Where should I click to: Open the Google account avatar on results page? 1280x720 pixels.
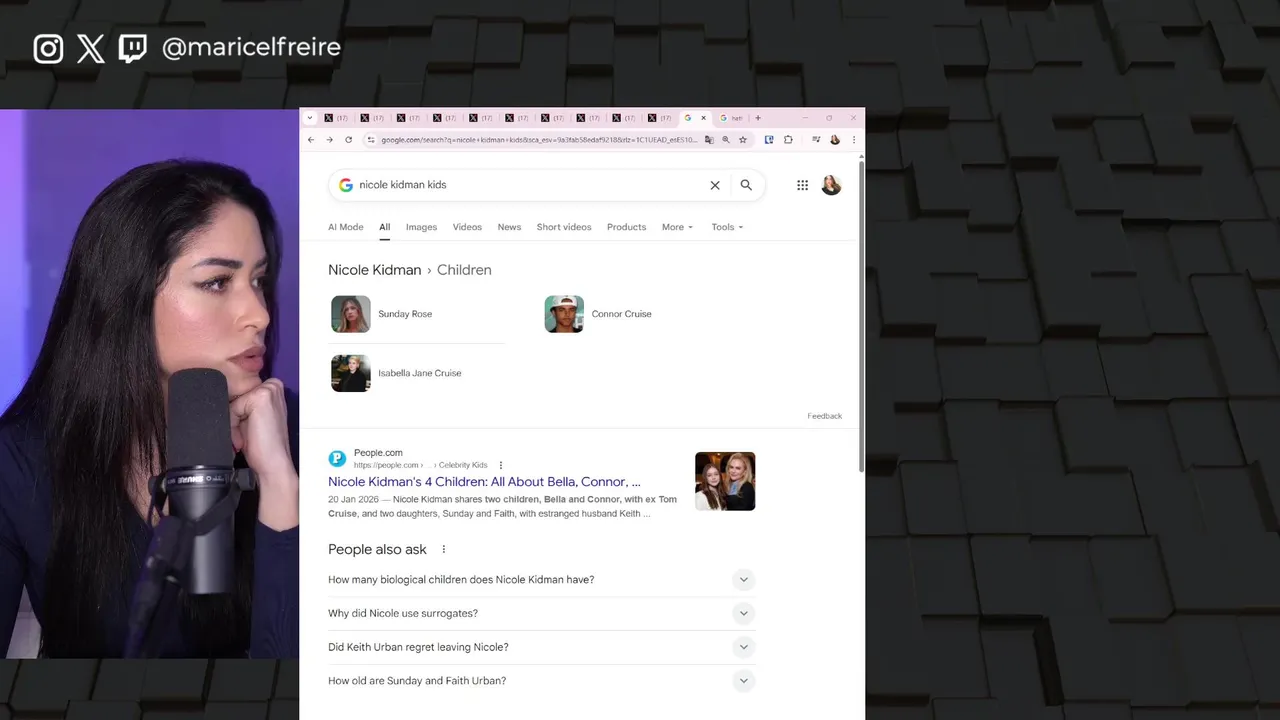(x=831, y=185)
